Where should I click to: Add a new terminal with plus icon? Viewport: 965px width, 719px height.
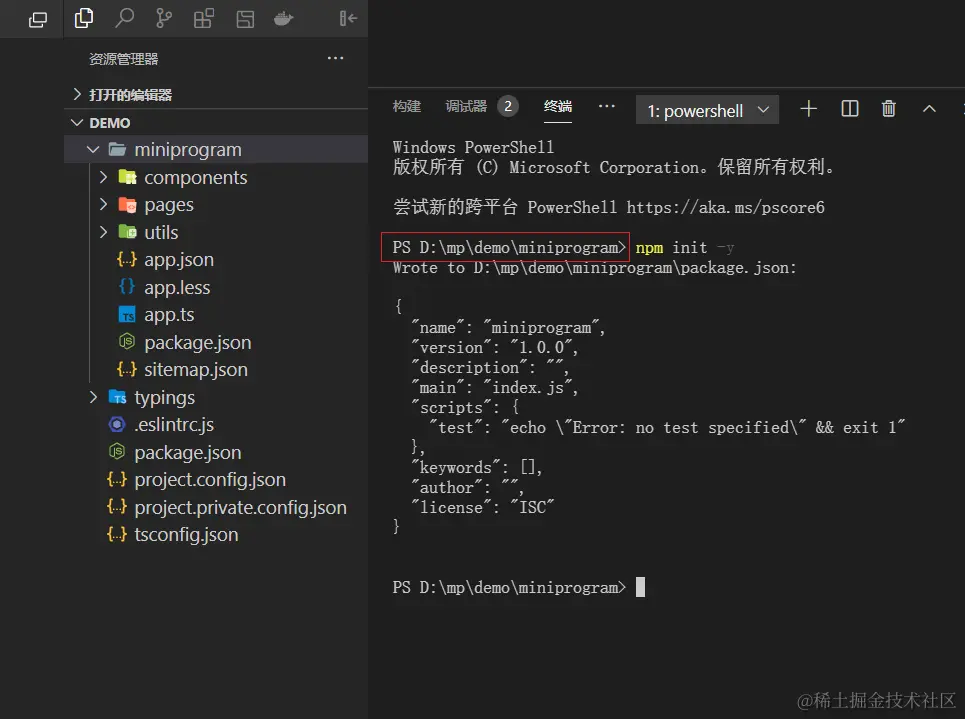tap(808, 109)
